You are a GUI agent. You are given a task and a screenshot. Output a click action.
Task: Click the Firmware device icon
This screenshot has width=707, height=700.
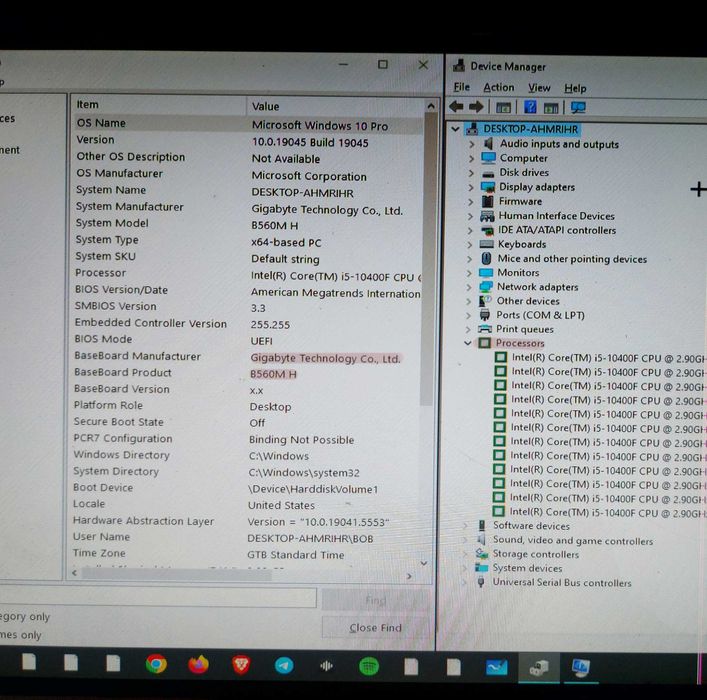[487, 201]
